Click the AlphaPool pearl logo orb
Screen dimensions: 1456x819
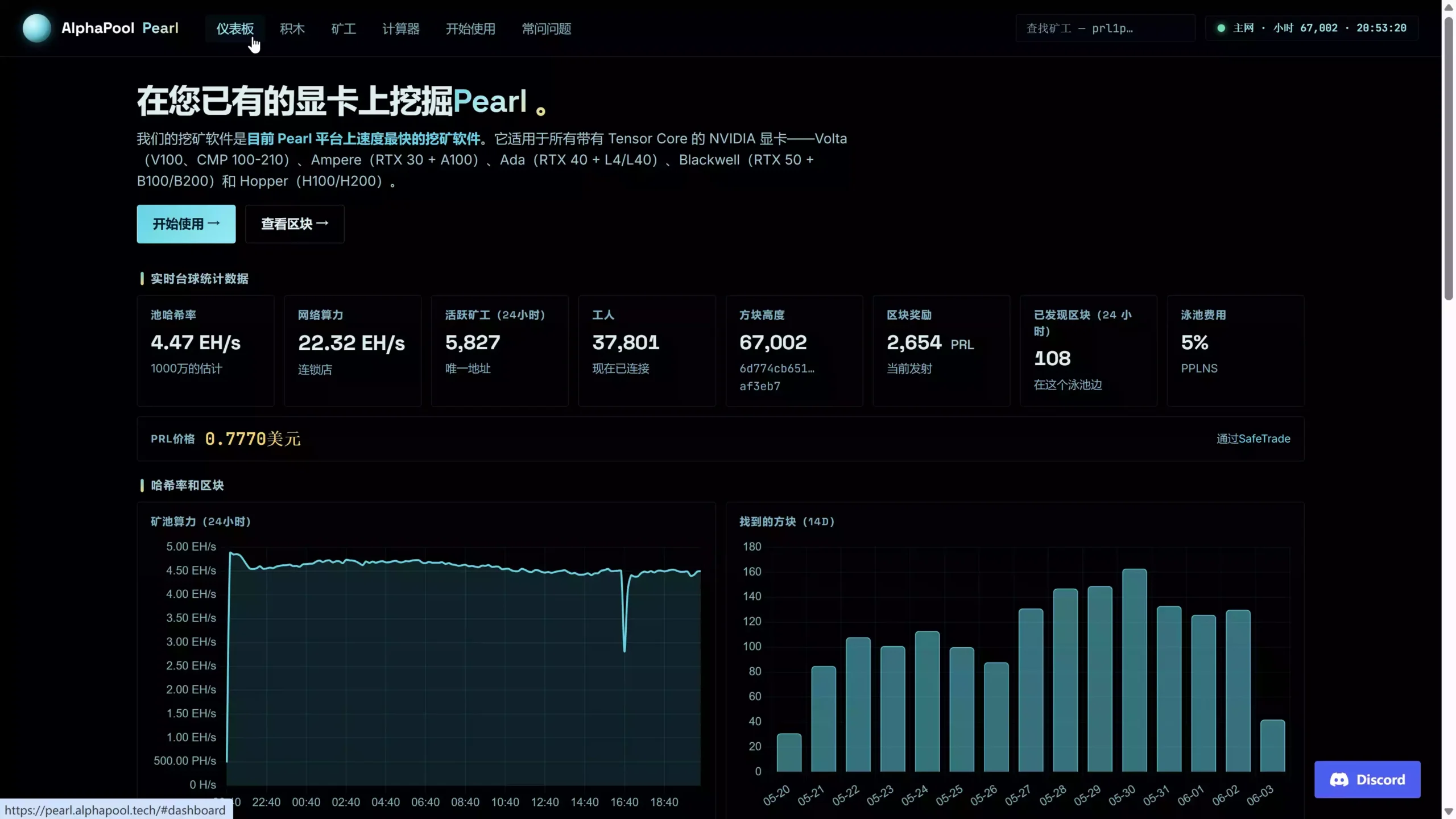pos(36,28)
